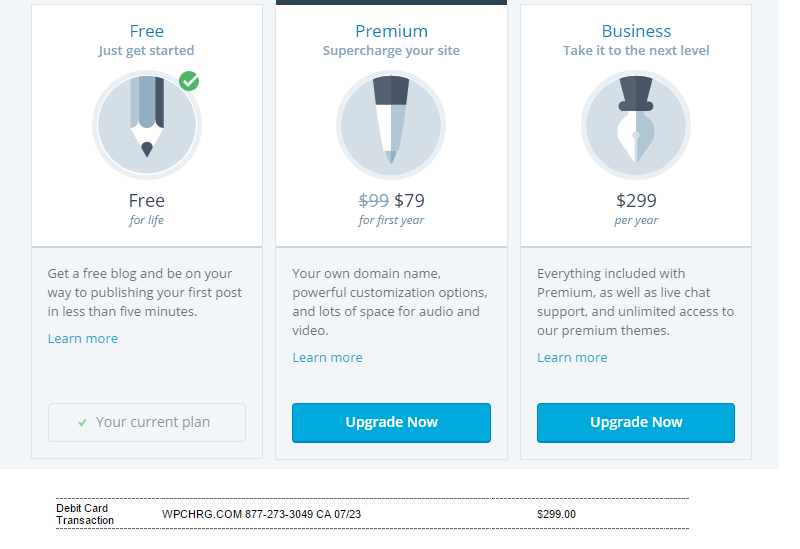Open Learn more link under Premium plan
This screenshot has height=549, width=800.
[x=327, y=357]
